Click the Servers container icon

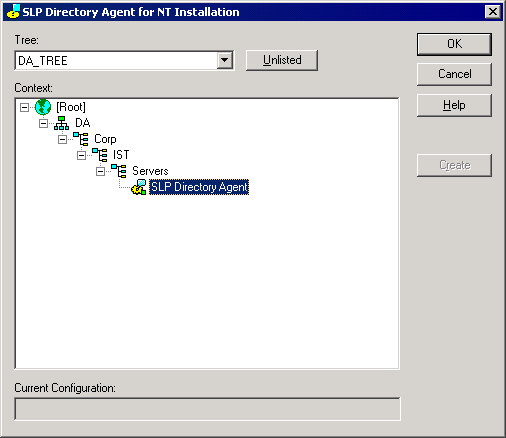tap(119, 171)
